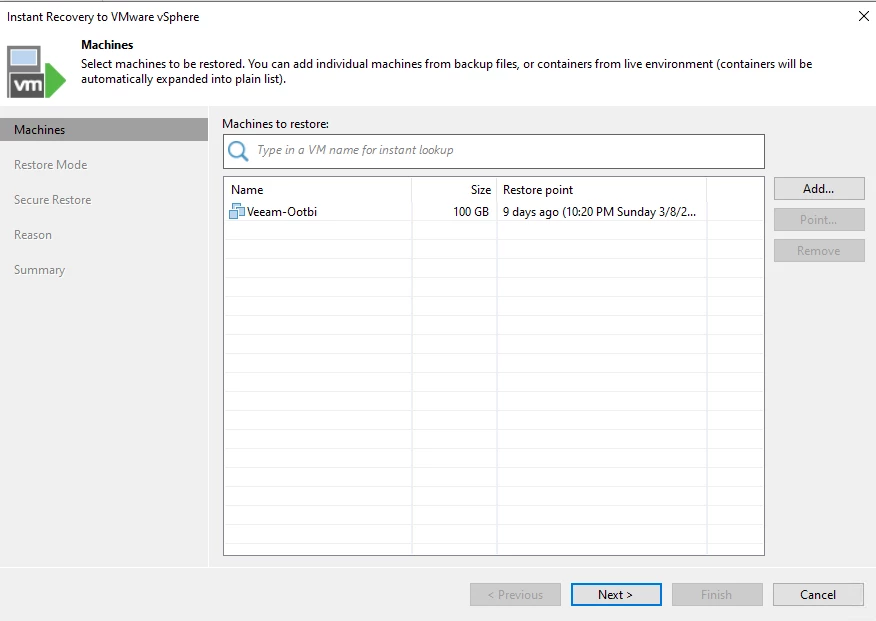Go to the Reason step
876x621 pixels.
point(33,235)
